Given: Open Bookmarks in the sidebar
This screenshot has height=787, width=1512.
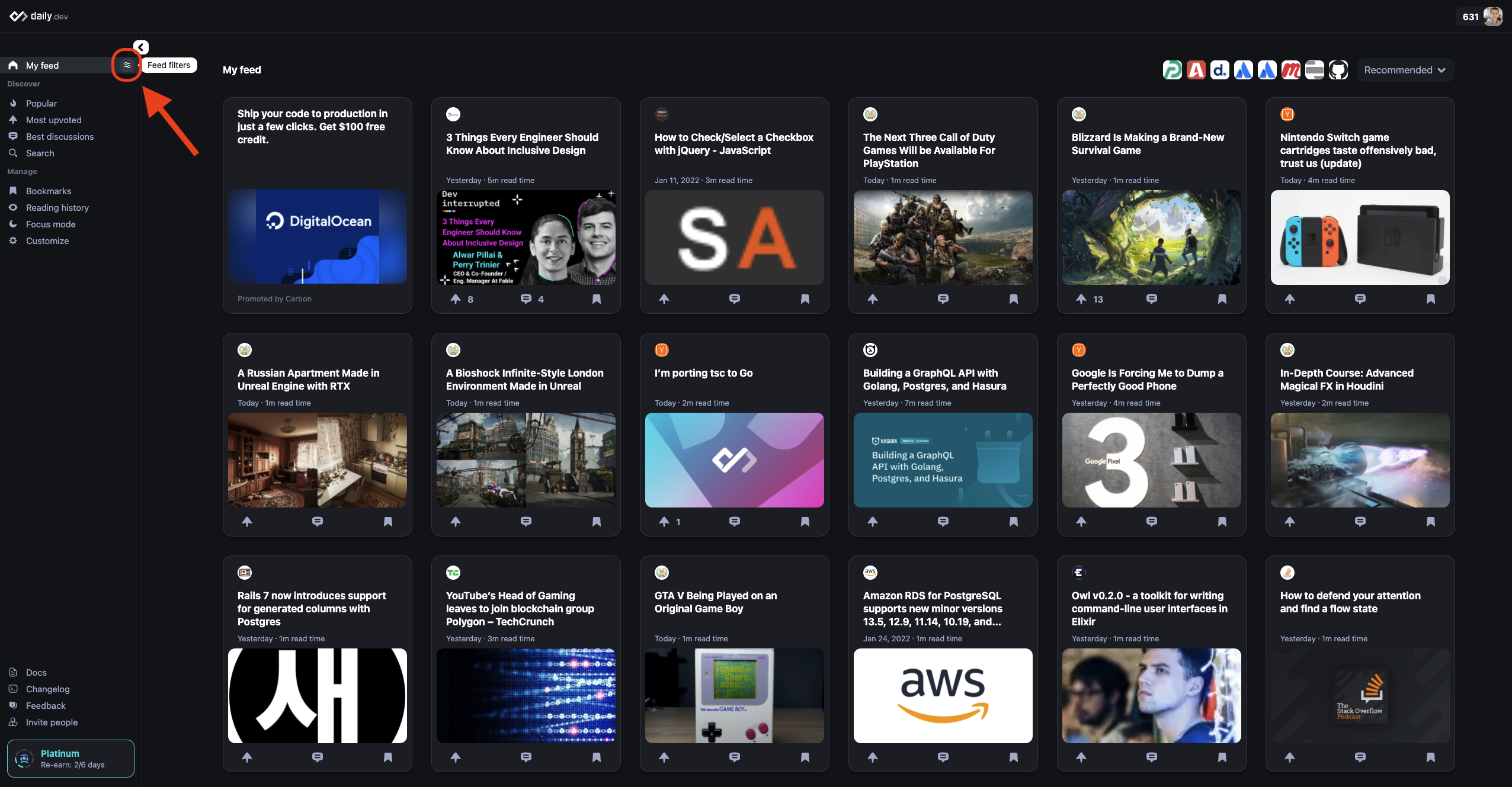Looking at the screenshot, I should point(48,191).
